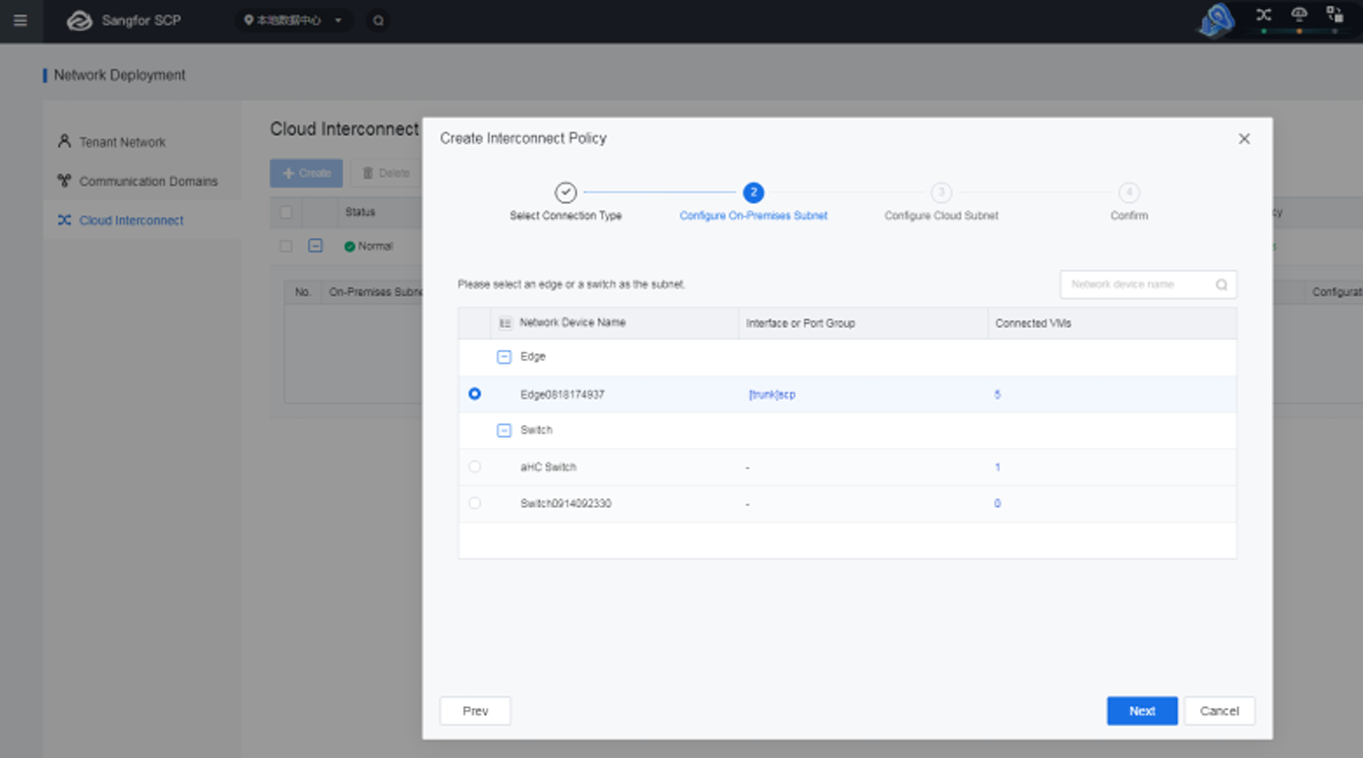The height and width of the screenshot is (758, 1363).
Task: Open the cloud monitoring icon in top bar
Action: 1297,16
